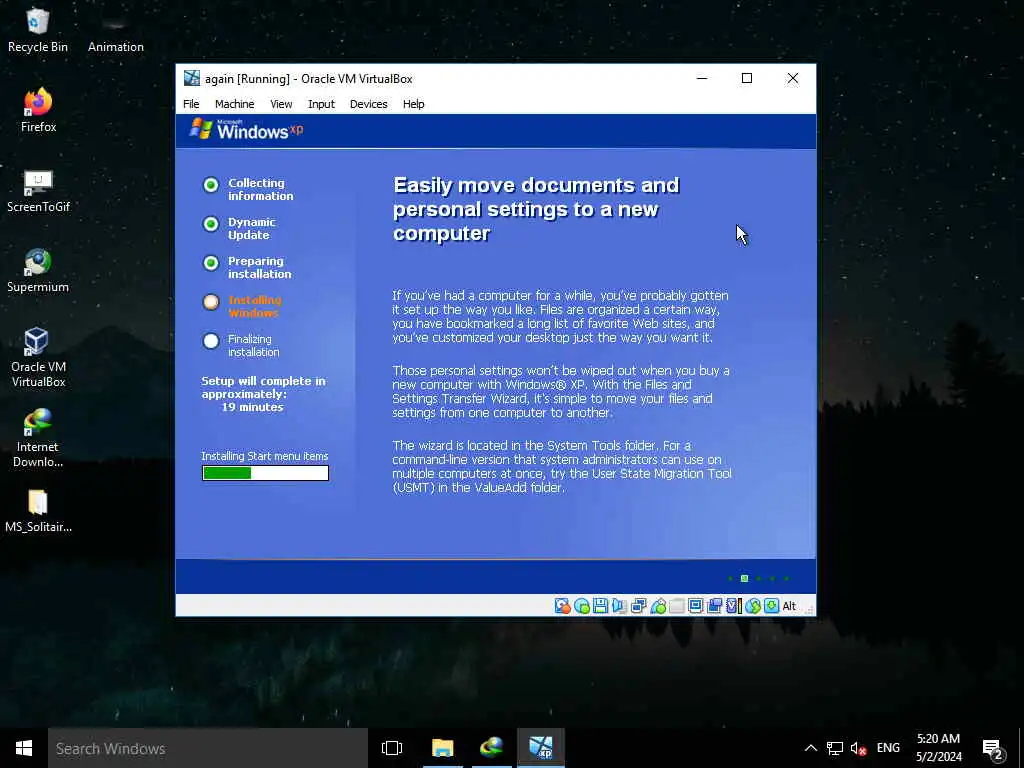Click the CPU virtualization 'V' indicator icon
The width and height of the screenshot is (1024, 768).
point(734,606)
